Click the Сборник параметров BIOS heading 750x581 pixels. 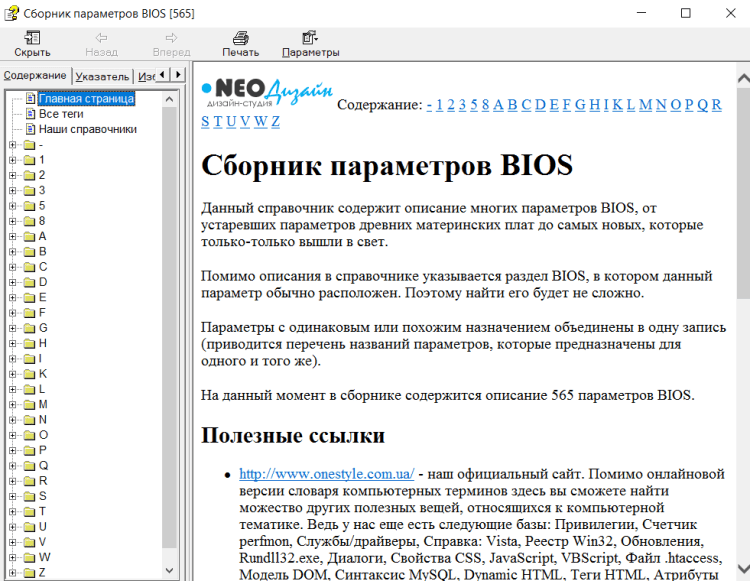pos(387,165)
